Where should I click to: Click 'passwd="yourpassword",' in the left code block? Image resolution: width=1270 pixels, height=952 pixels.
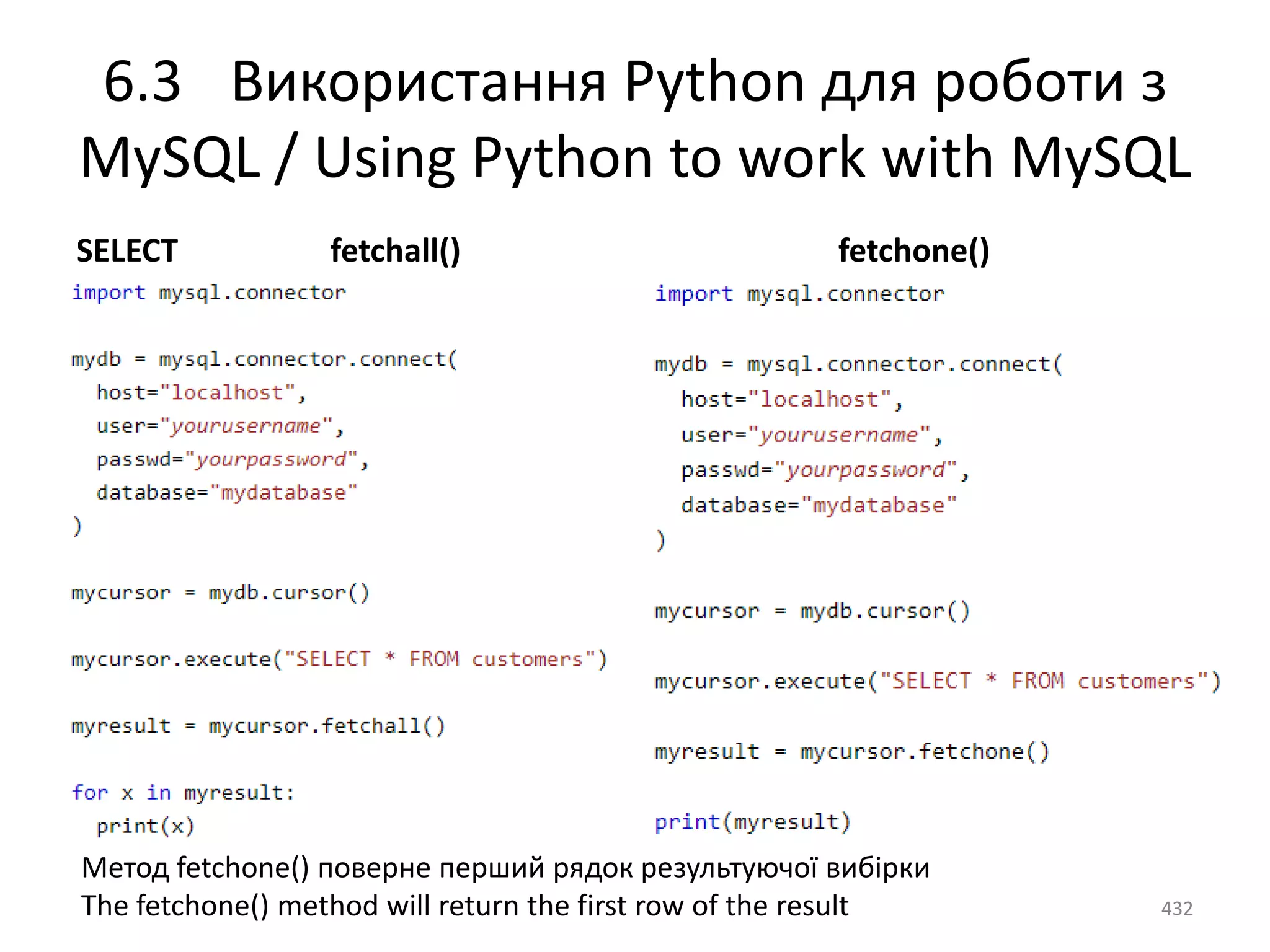tap(233, 460)
